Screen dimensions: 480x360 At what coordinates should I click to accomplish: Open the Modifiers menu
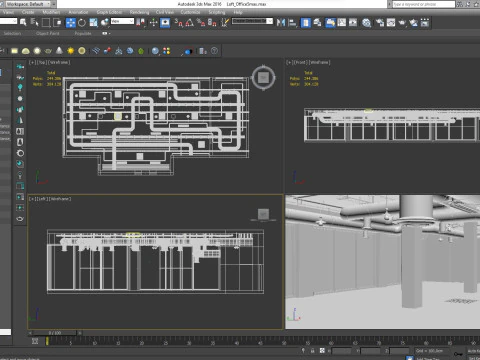point(51,12)
